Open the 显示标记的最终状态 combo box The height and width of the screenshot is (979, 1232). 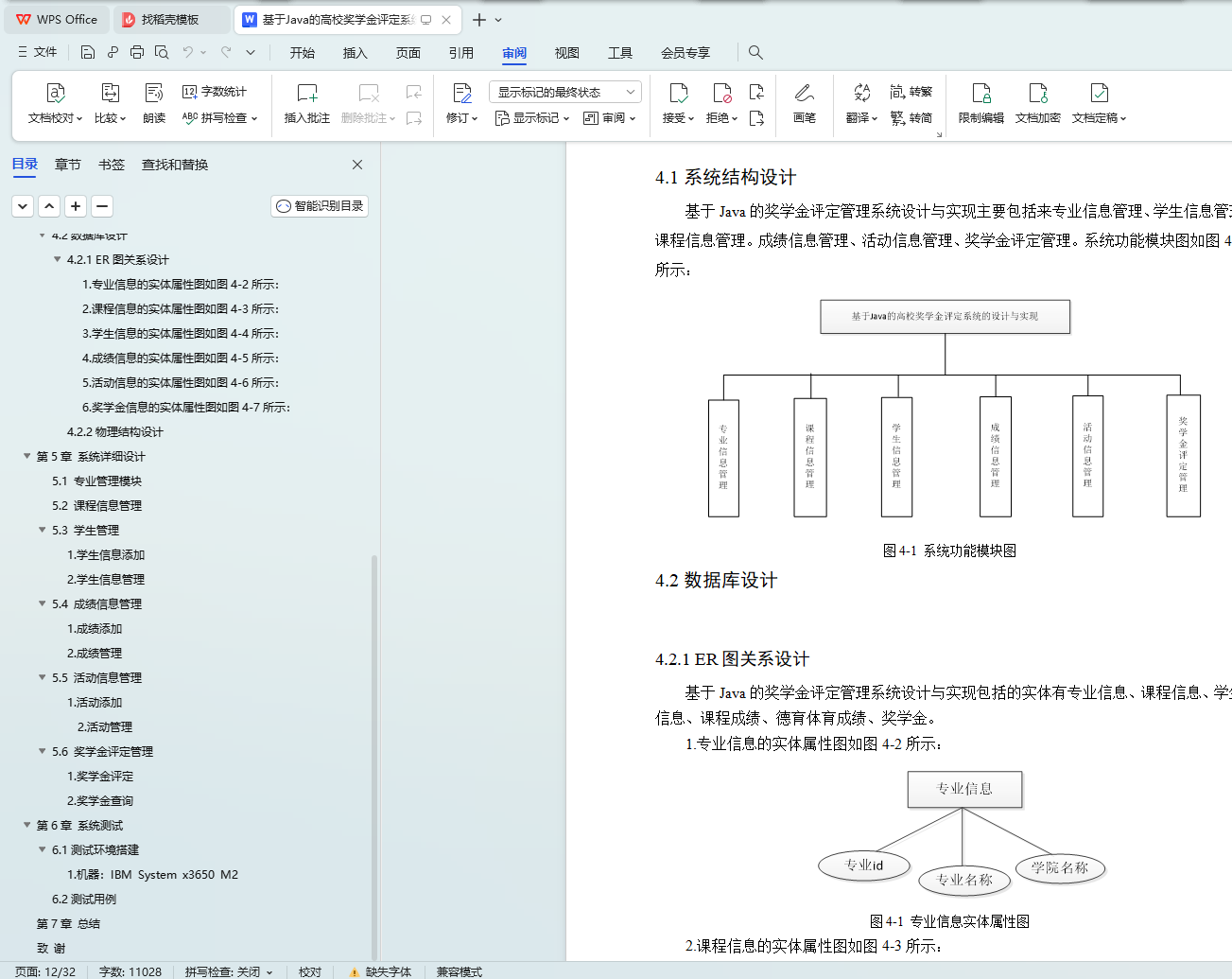tap(565, 92)
